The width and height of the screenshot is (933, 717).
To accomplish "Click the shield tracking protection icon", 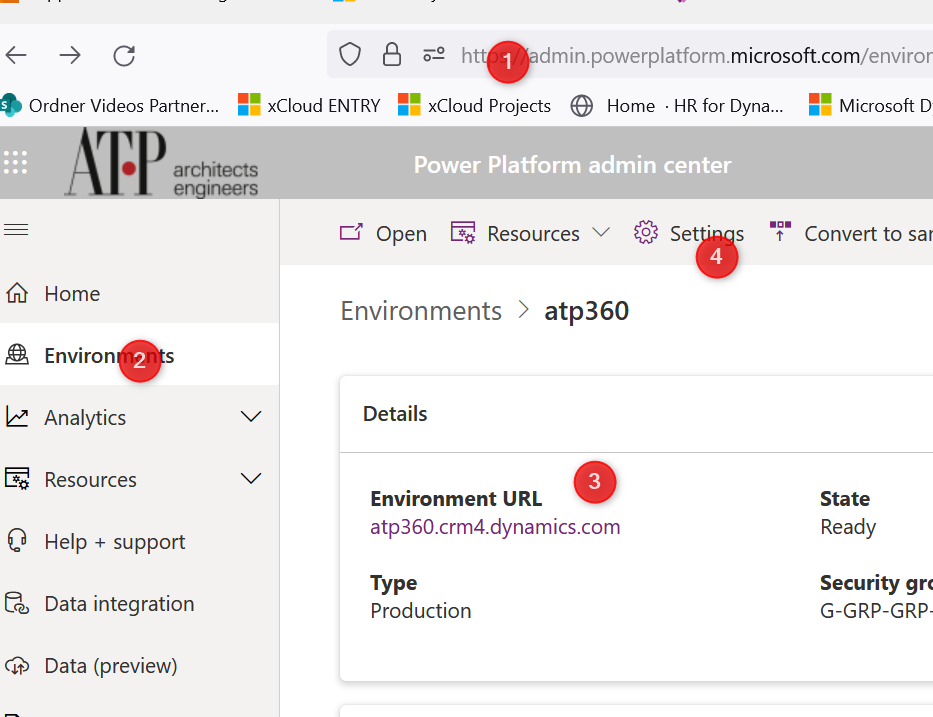I will pos(350,55).
